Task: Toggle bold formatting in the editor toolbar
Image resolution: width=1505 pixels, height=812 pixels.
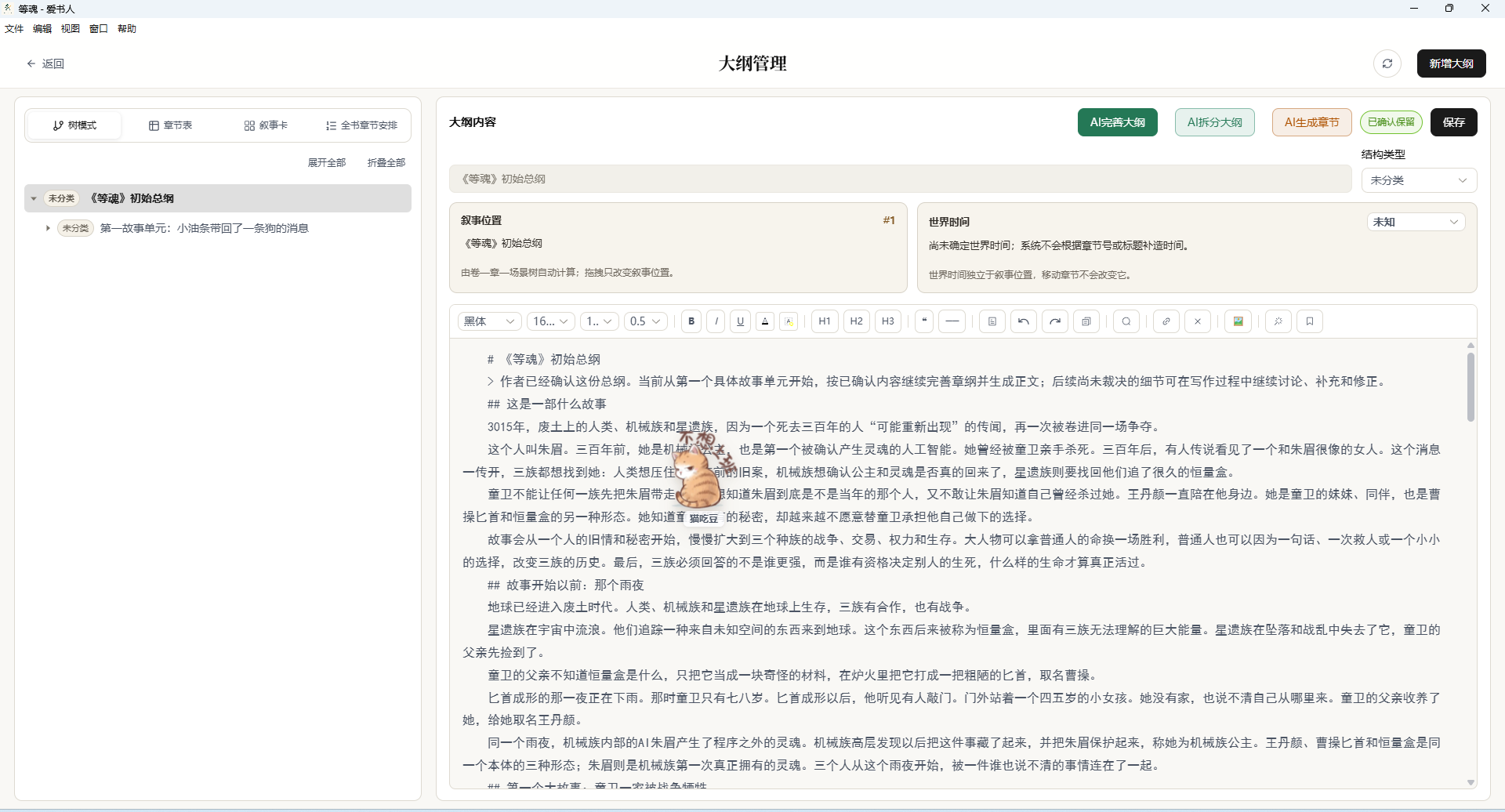Action: pyautogui.click(x=691, y=321)
